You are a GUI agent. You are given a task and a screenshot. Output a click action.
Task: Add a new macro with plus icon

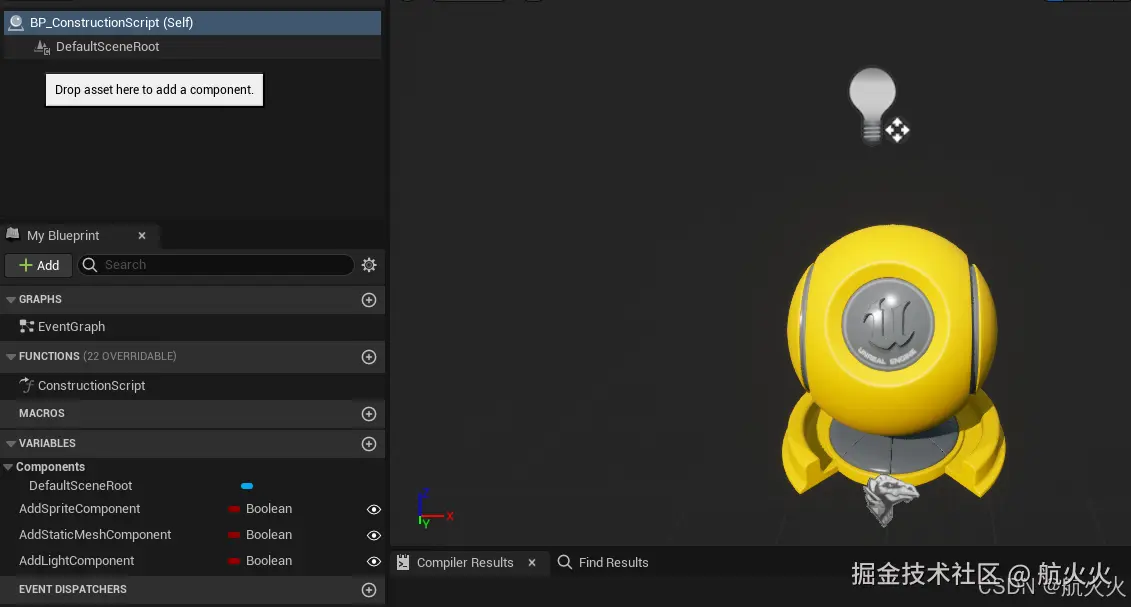click(x=369, y=414)
